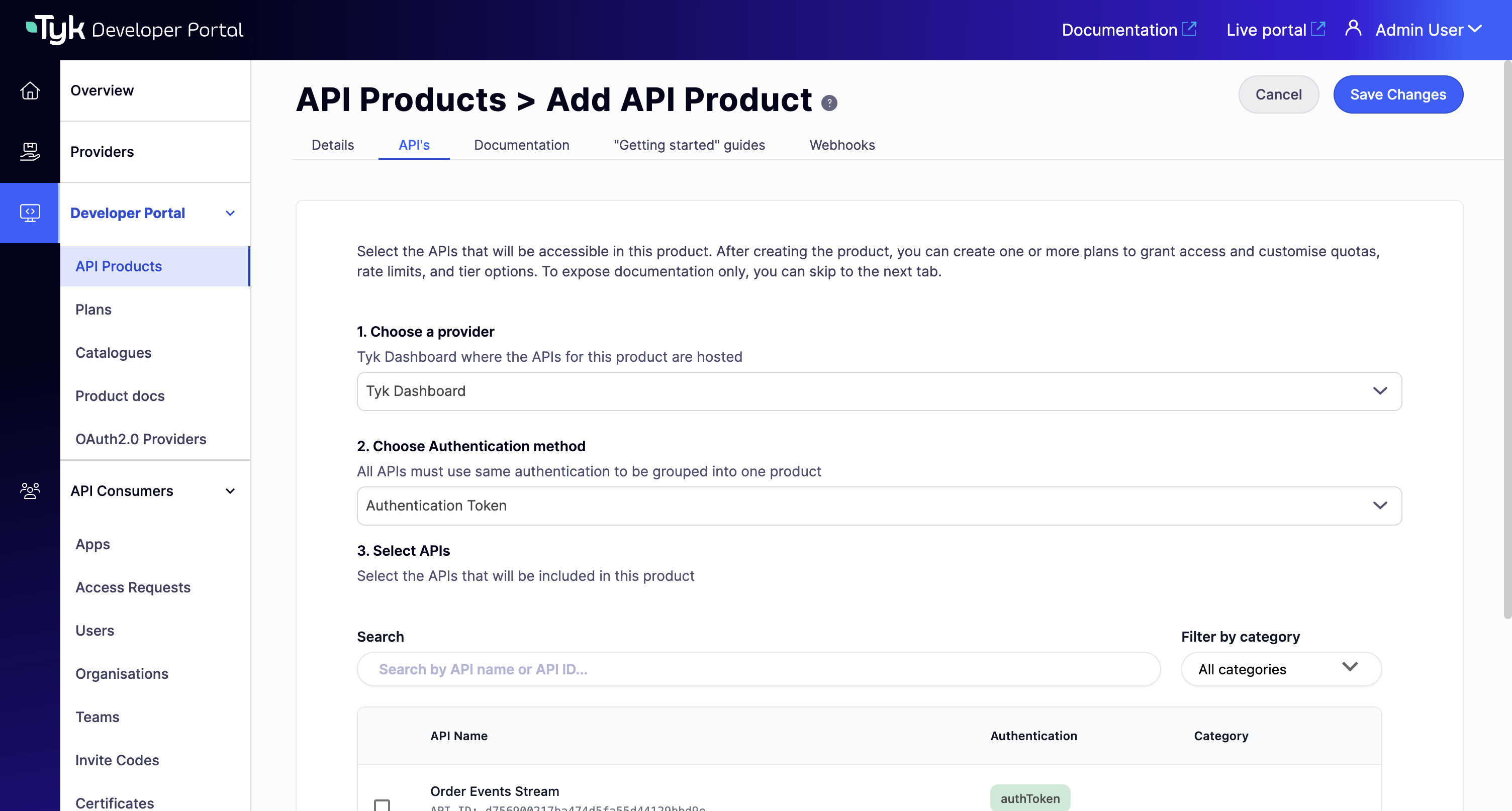
Task: Click the Live portal external link icon
Action: coord(1317,29)
